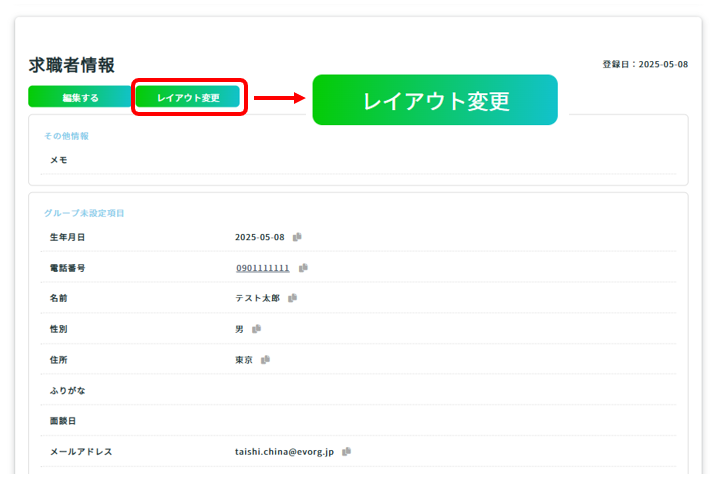This screenshot has height=502, width=712.
Task: Select the グループ未設定項目 section heading
Action: click(x=84, y=213)
